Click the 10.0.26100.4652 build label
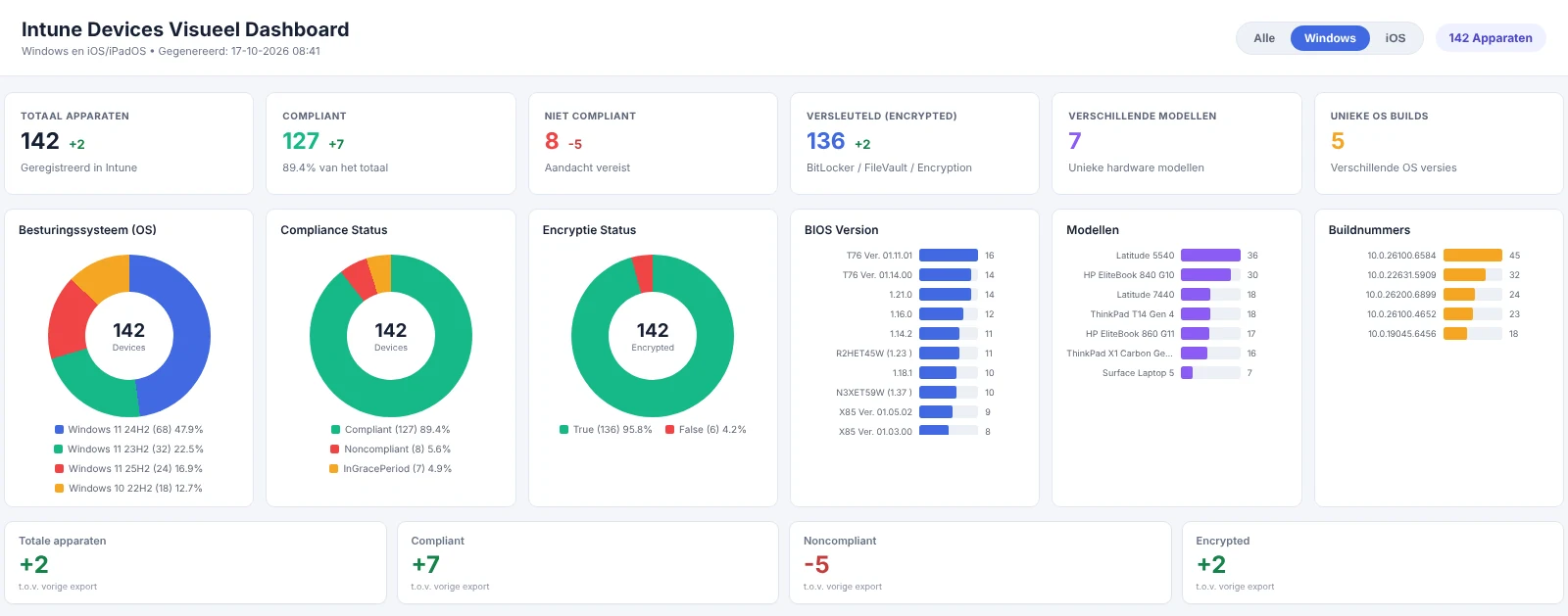This screenshot has height=616, width=1568. coord(1401,314)
